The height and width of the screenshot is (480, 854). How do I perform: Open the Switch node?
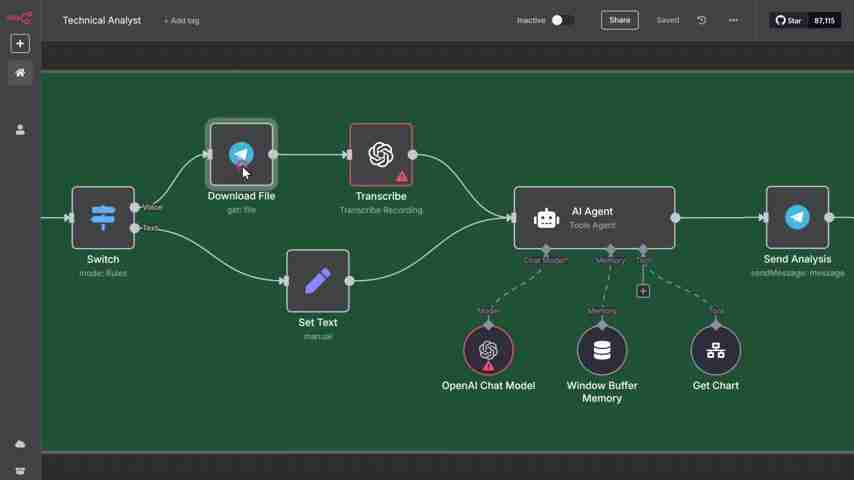(103, 217)
